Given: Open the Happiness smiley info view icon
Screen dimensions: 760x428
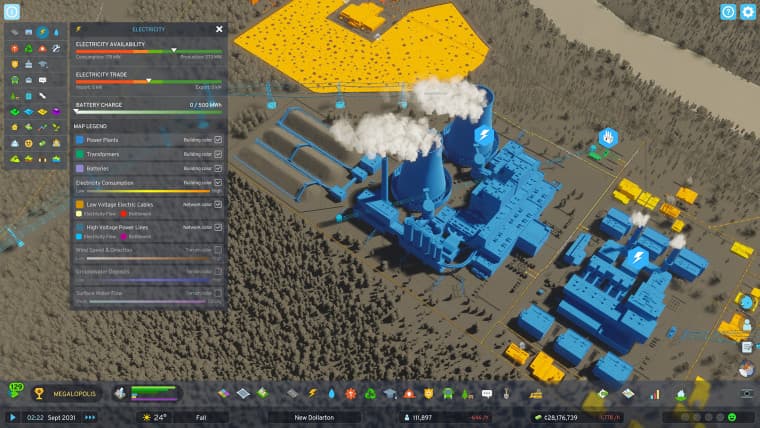Looking at the screenshot, I should tap(29, 143).
